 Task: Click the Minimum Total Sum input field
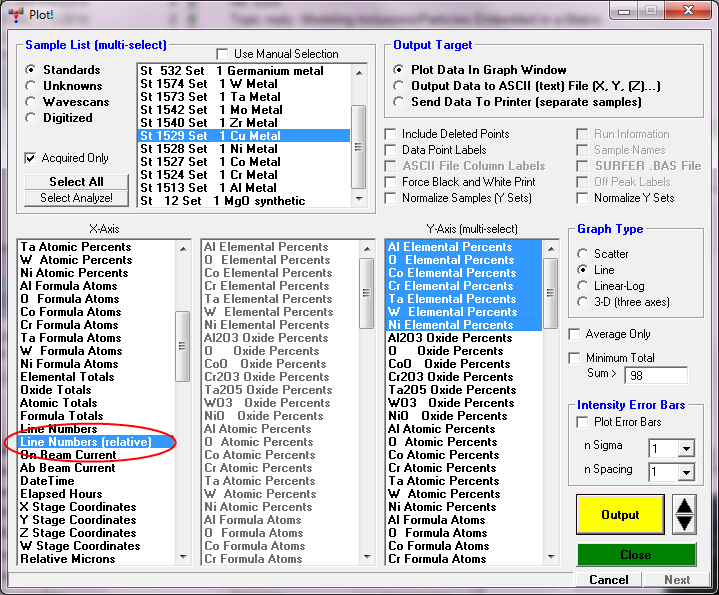click(x=655, y=376)
